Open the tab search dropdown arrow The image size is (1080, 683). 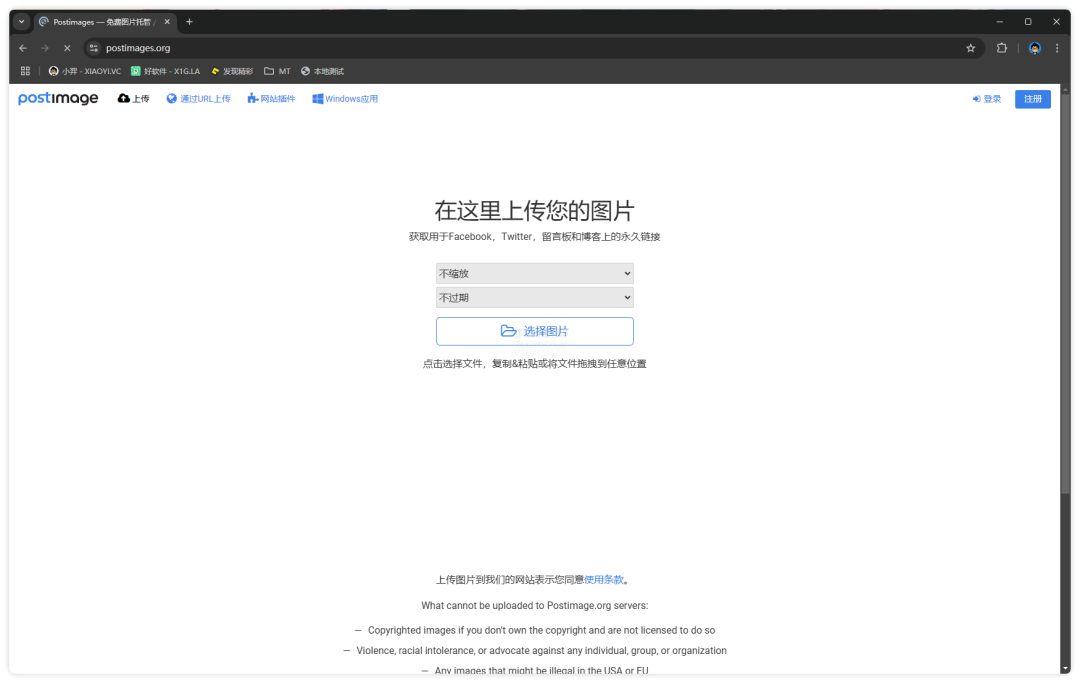(x=22, y=22)
